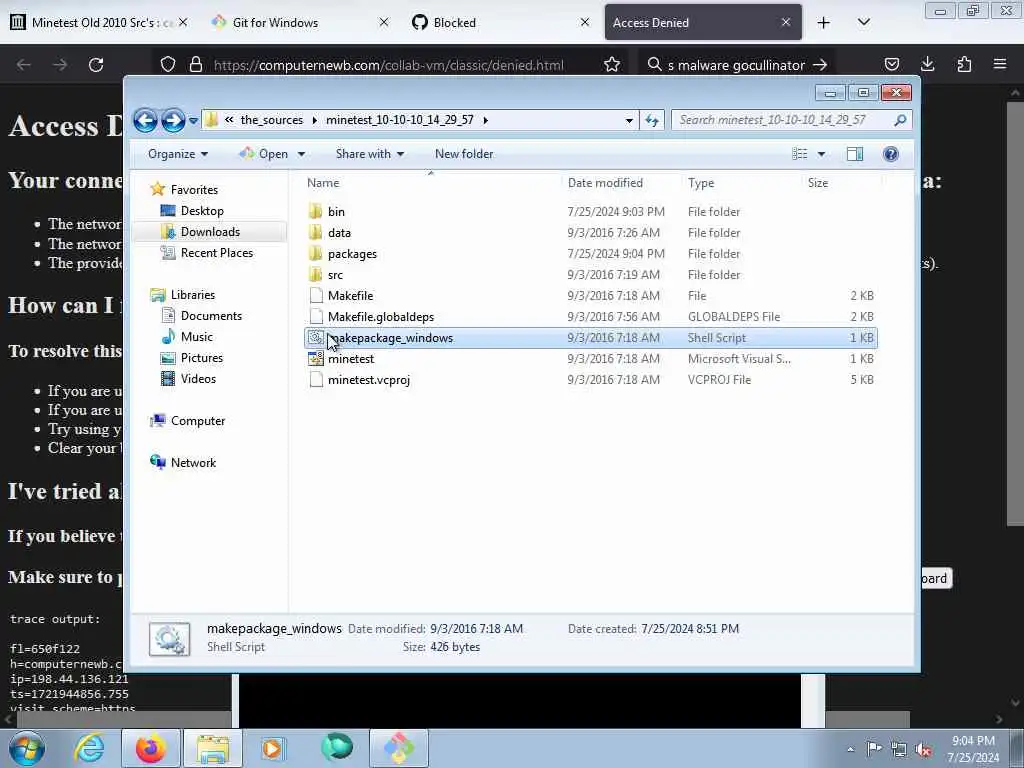Open Windows Media Player taskbar icon
The width and height of the screenshot is (1024, 768).
[x=273, y=748]
